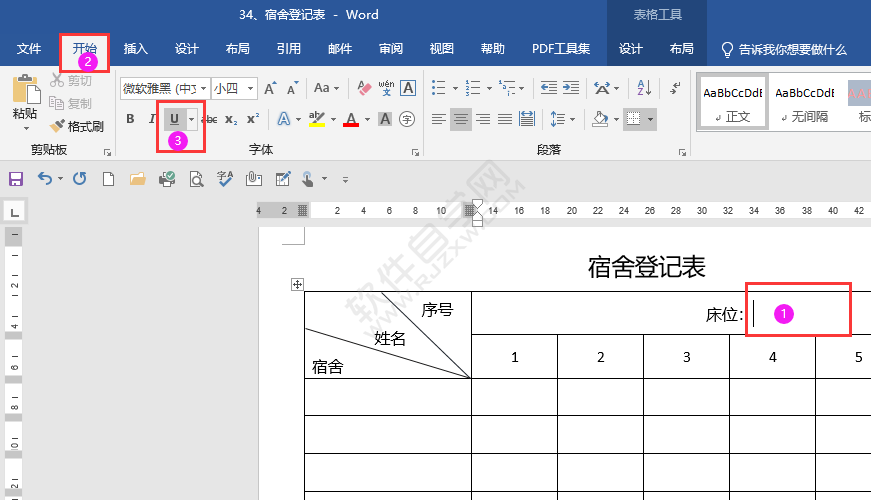The height and width of the screenshot is (500, 871).
Task: Click the ruler tab selector (L) box
Action: pos(14,212)
